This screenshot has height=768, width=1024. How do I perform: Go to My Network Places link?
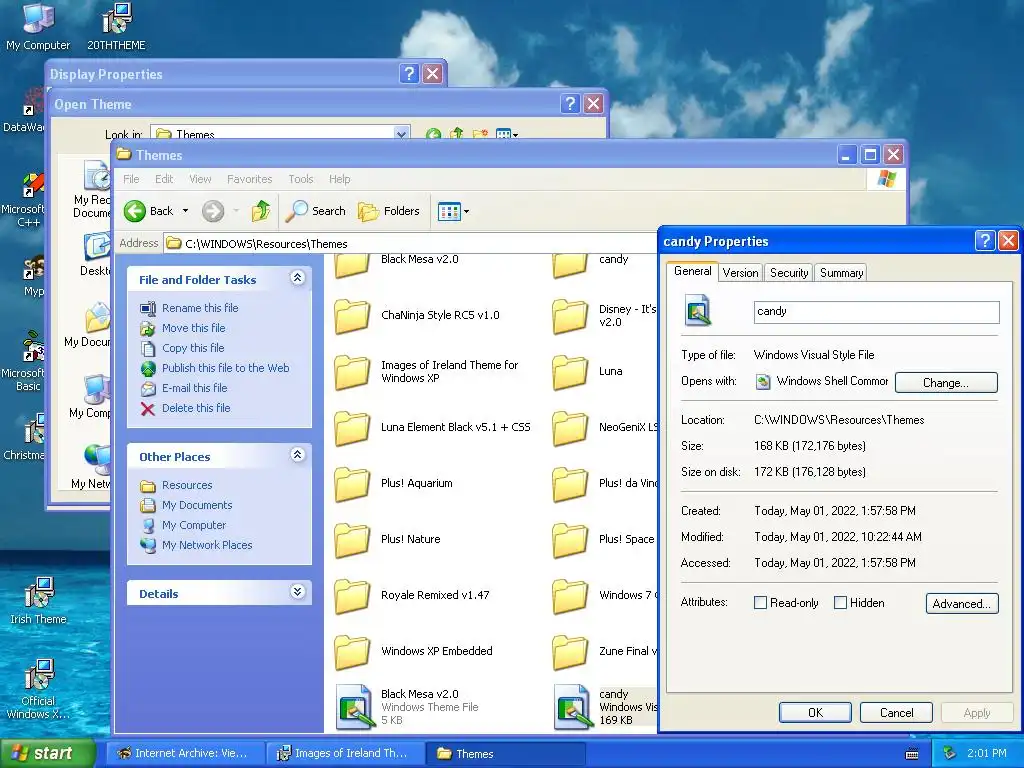click(x=206, y=545)
